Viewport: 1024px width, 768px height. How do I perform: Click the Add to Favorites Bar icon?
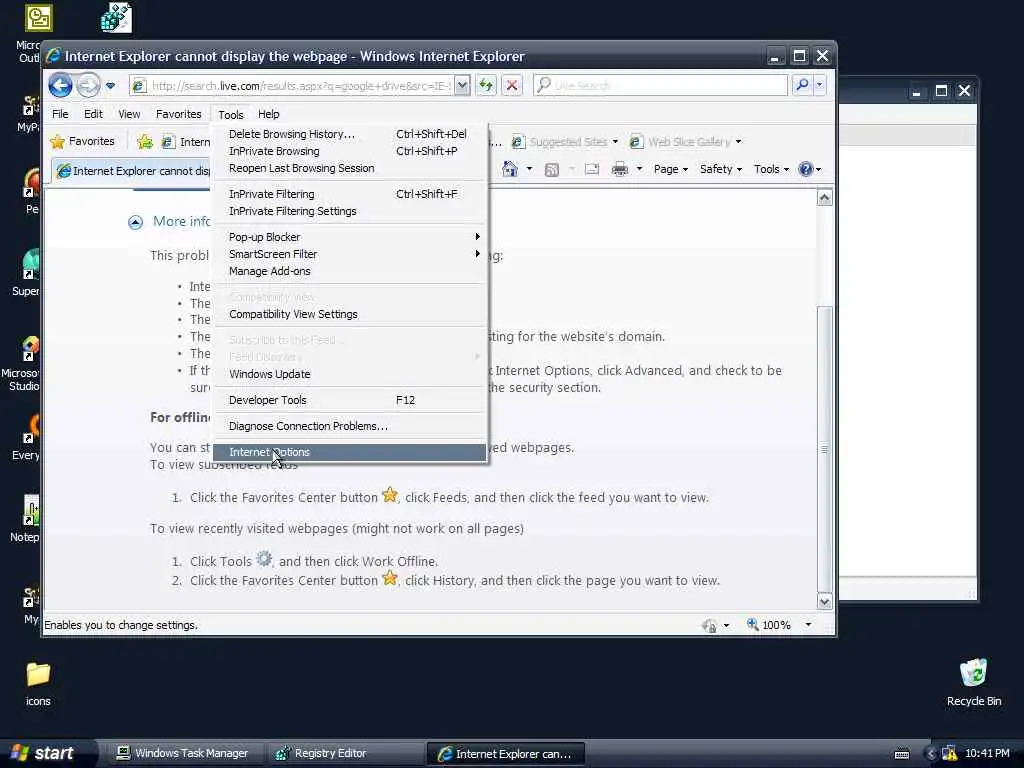(x=145, y=142)
